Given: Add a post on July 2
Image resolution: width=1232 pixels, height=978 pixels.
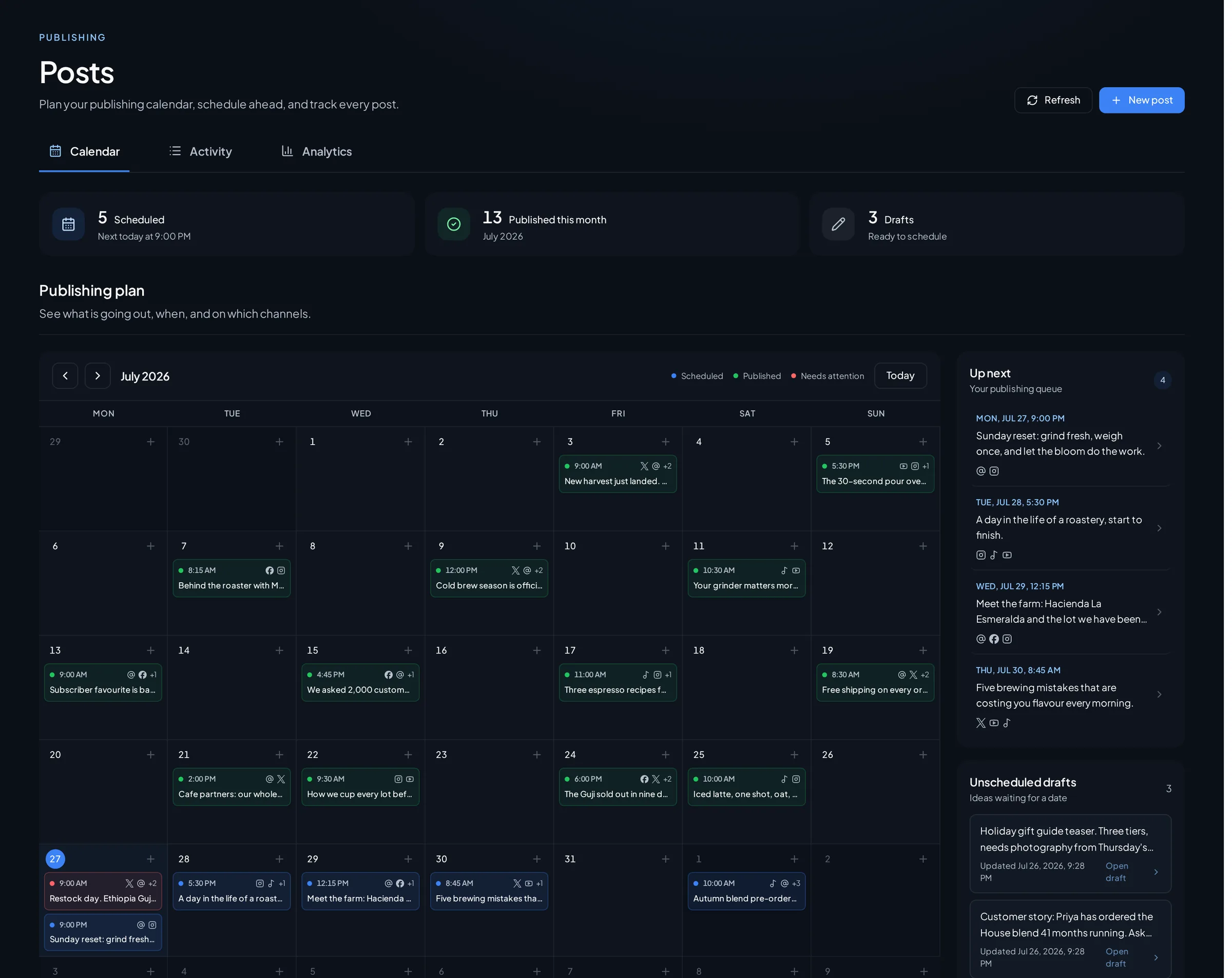Looking at the screenshot, I should pyautogui.click(x=537, y=442).
